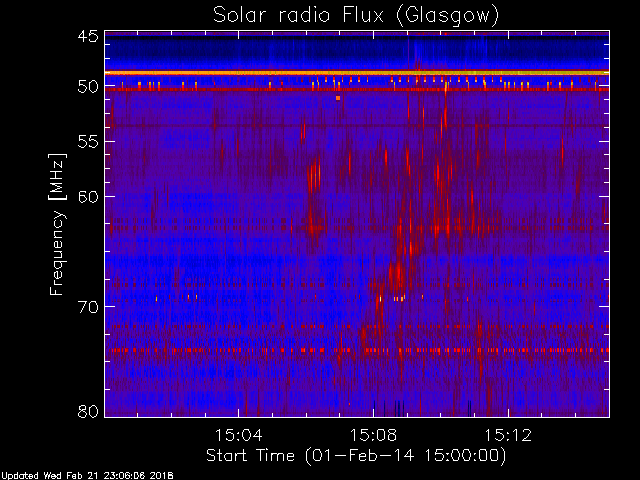The width and height of the screenshot is (640, 480).
Task: Click the '15:08' time tick label
Action: click(x=373, y=435)
